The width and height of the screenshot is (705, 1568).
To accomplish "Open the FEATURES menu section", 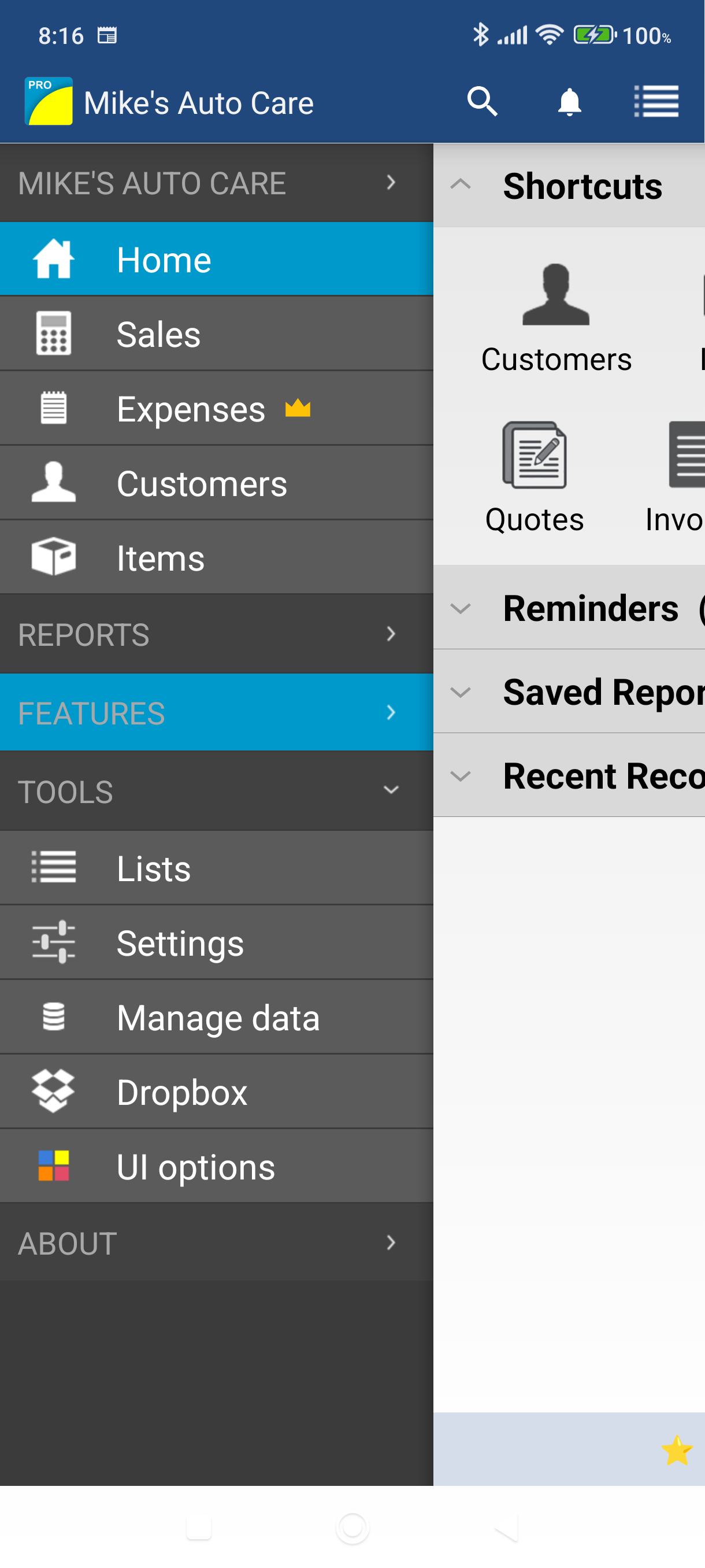I will (x=216, y=712).
